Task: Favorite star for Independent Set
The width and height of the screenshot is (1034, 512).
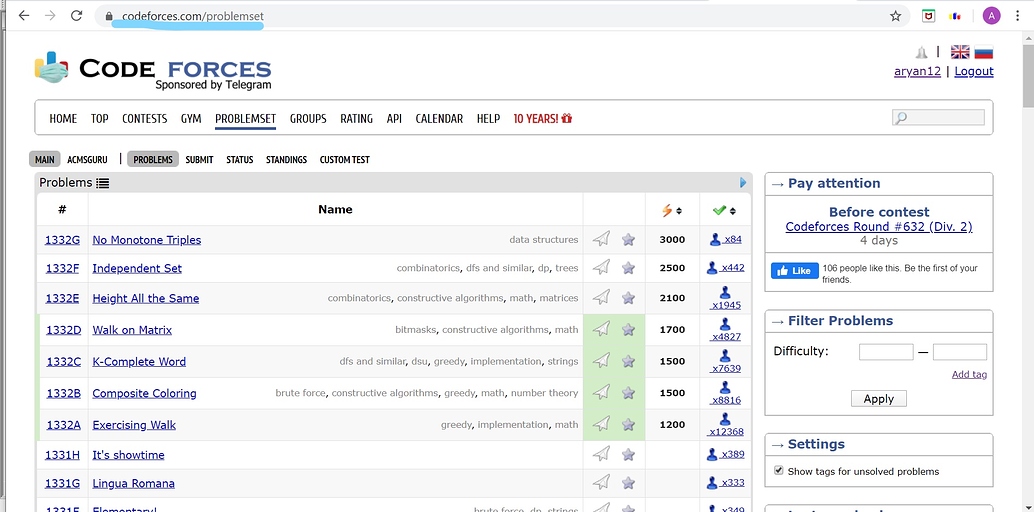Action: click(628, 268)
